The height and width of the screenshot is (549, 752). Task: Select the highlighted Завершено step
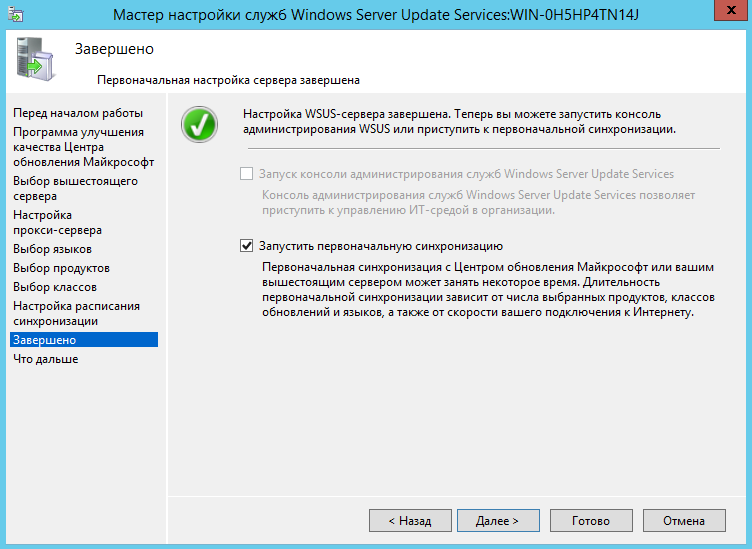point(84,339)
